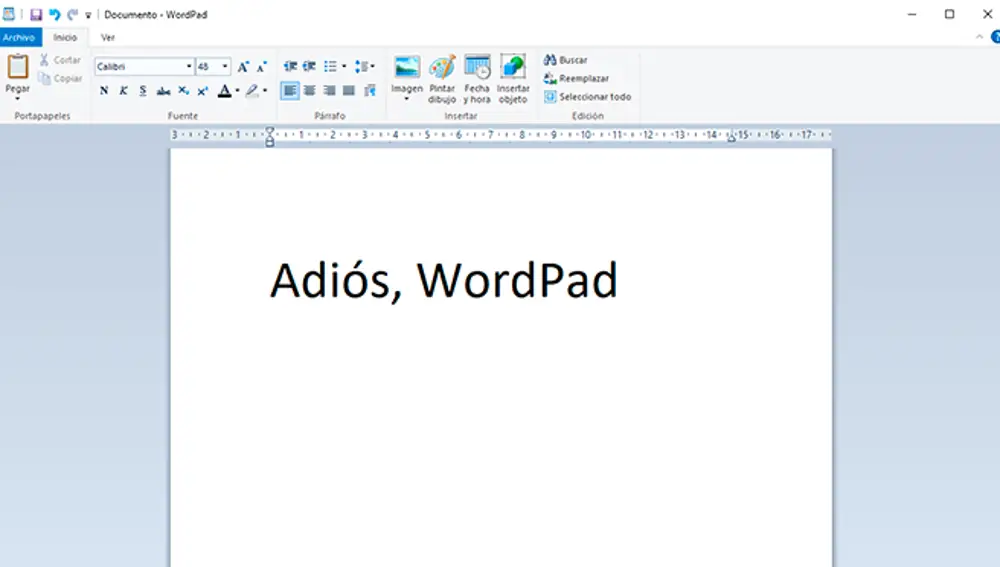Undo the last action
The height and width of the screenshot is (567, 1000).
click(55, 14)
